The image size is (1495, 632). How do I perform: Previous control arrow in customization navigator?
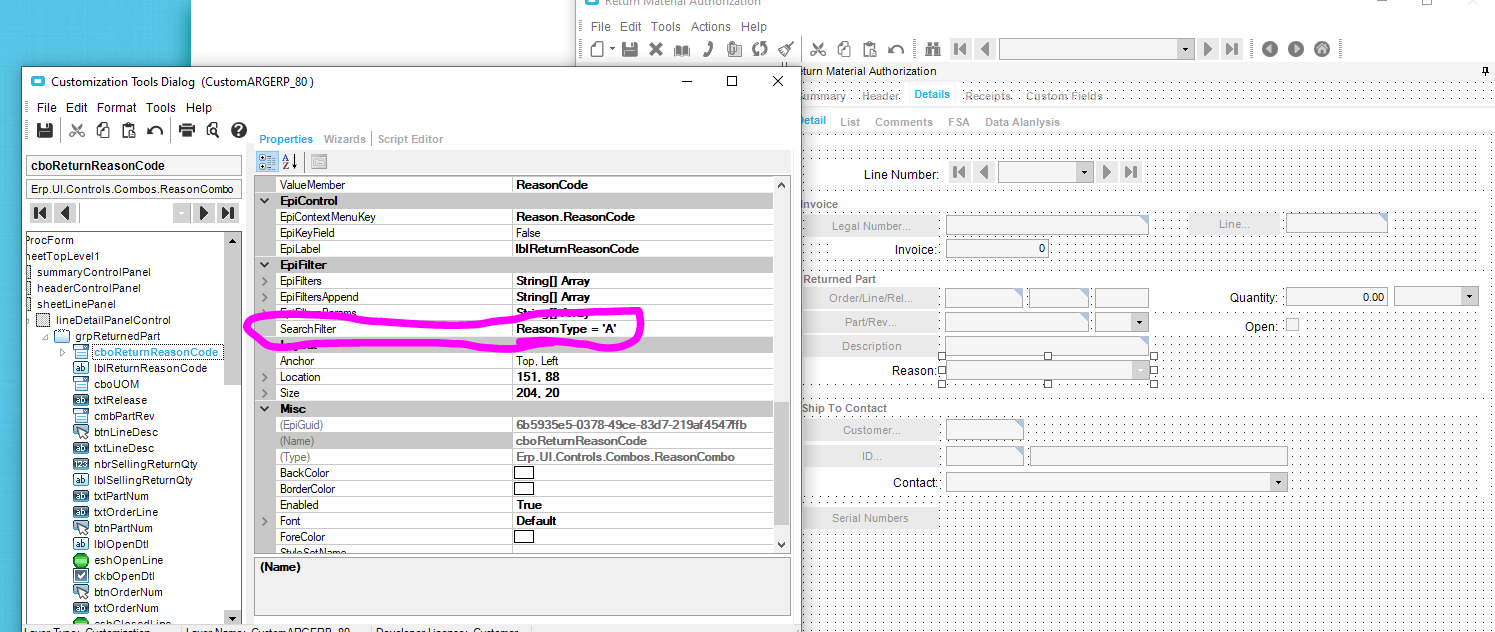pos(65,213)
